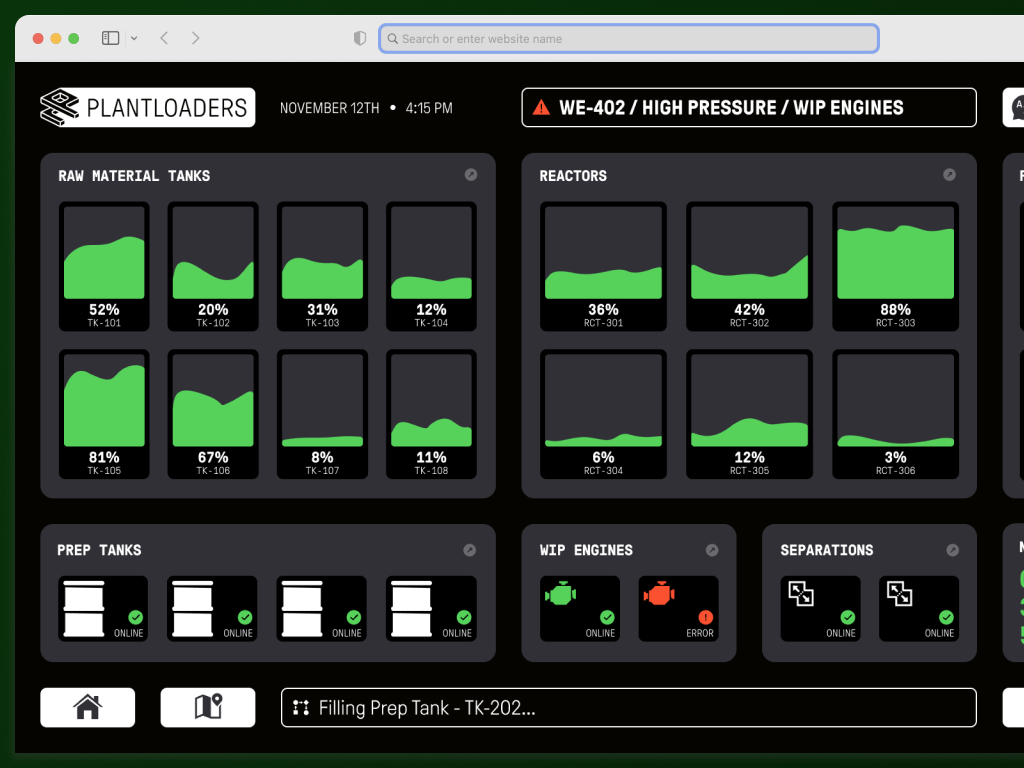Expand the Reactors panel with arrow icon

point(949,175)
